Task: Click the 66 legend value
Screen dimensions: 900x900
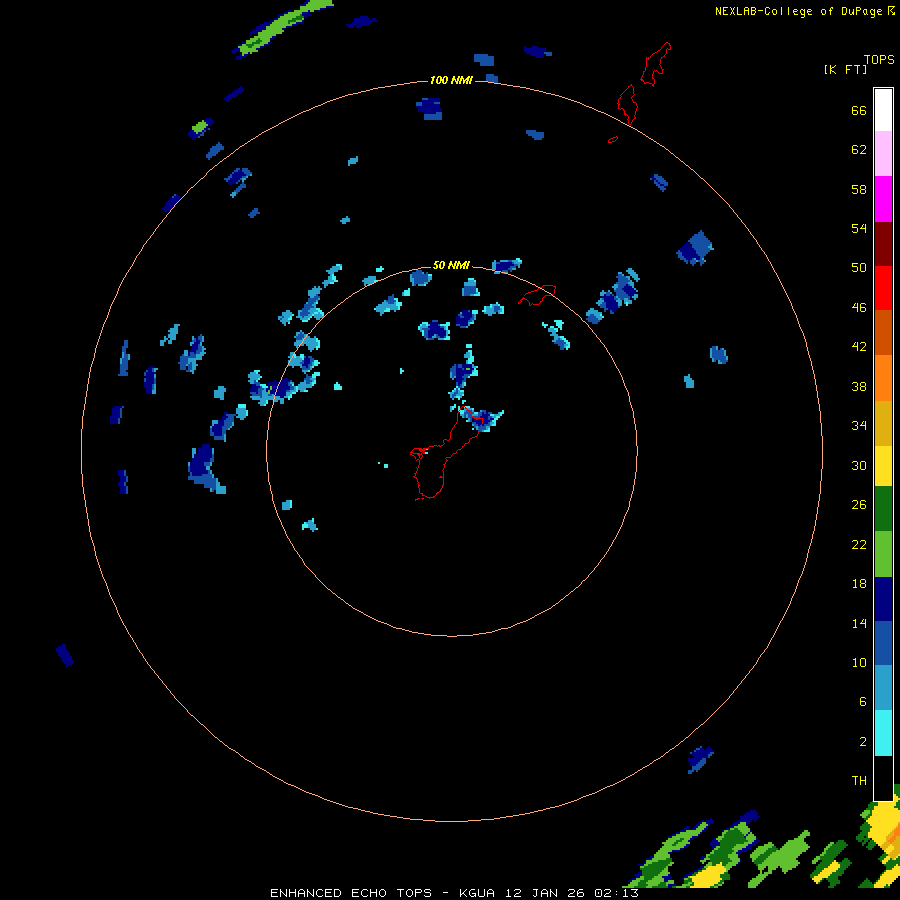Action: (859, 110)
